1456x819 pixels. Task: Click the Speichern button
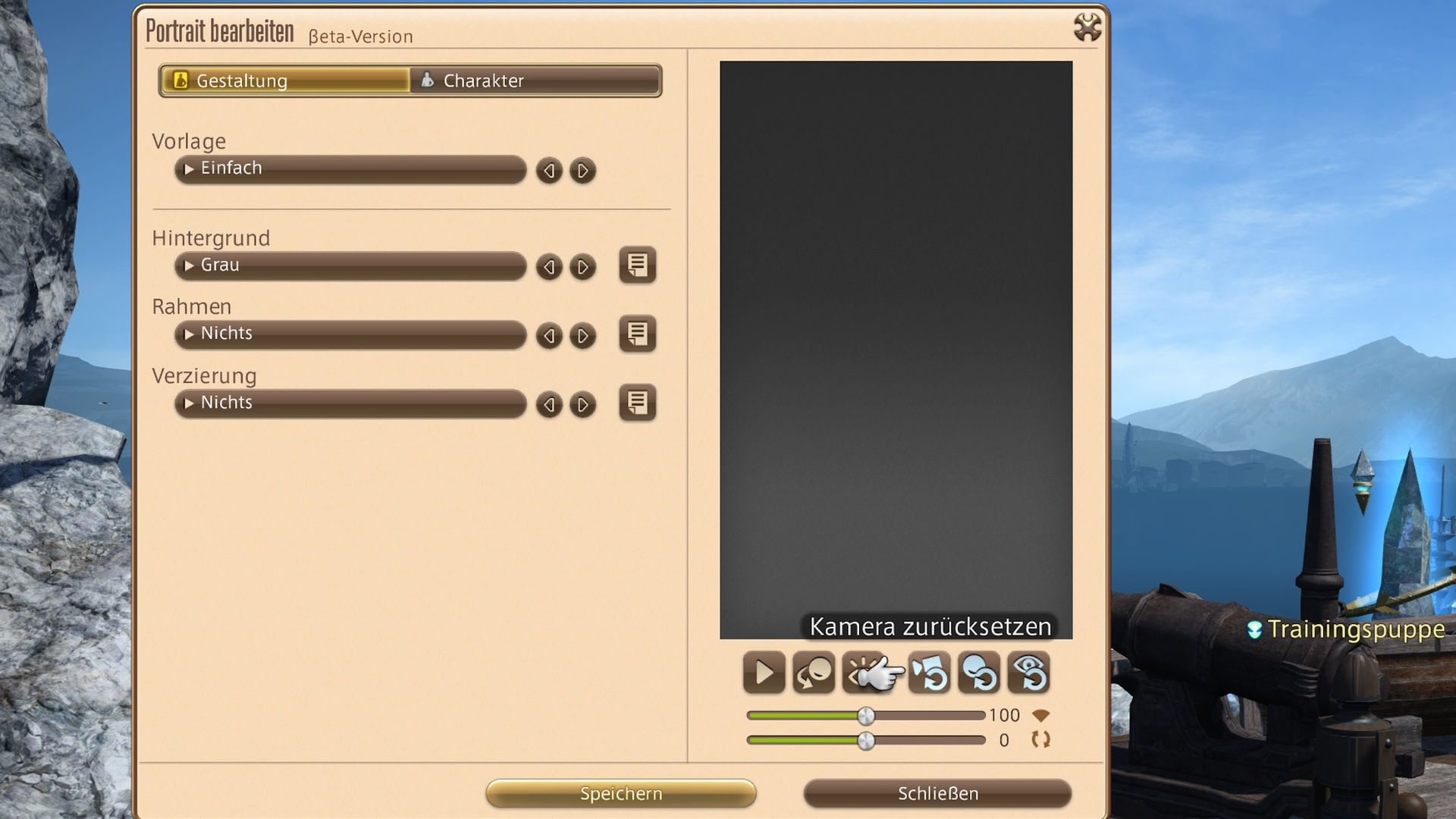[x=621, y=793]
